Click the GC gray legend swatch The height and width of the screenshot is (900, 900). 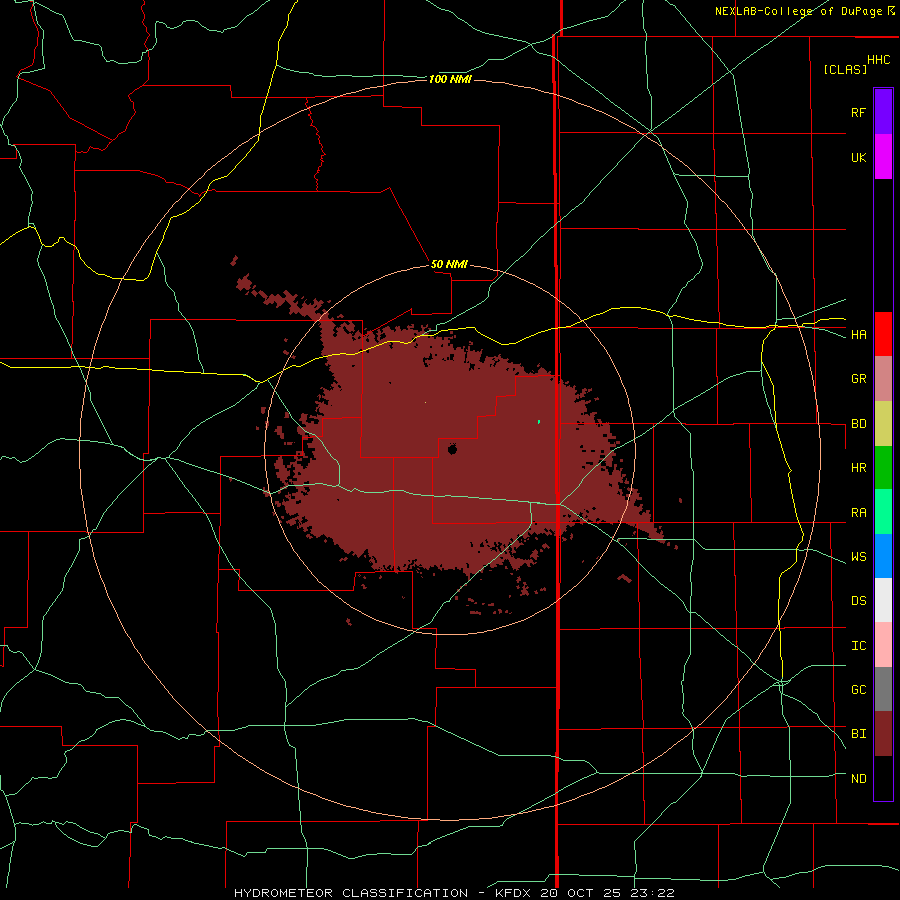[x=883, y=689]
